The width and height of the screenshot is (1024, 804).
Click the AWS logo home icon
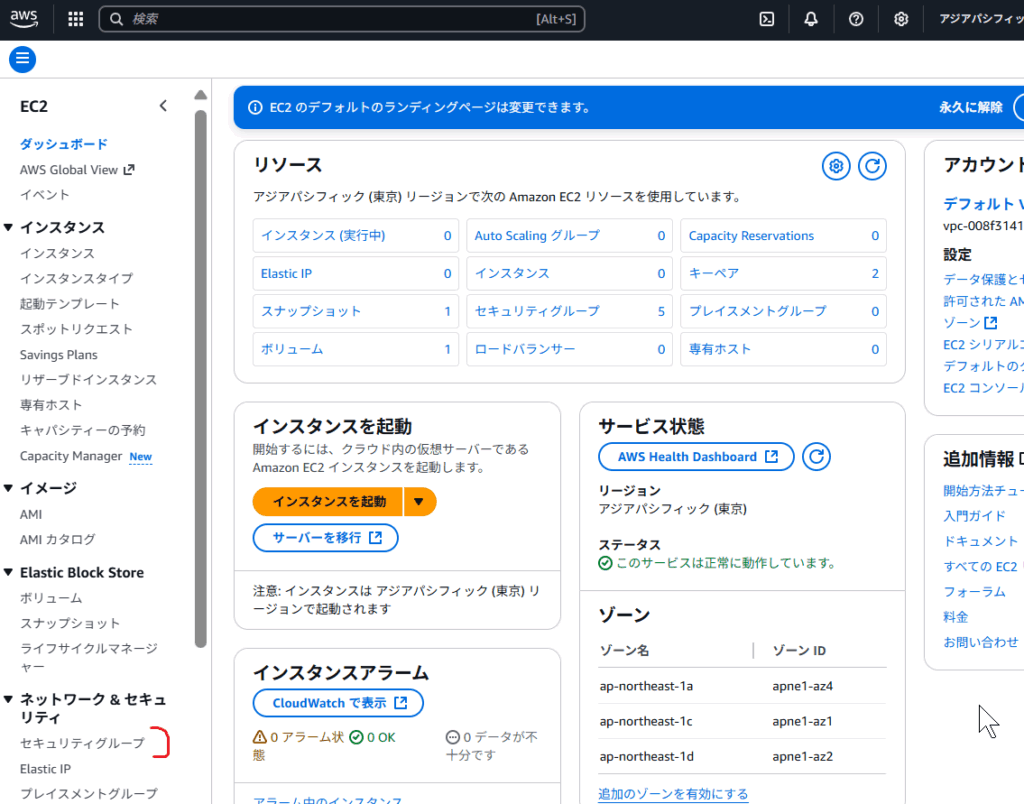click(24, 18)
